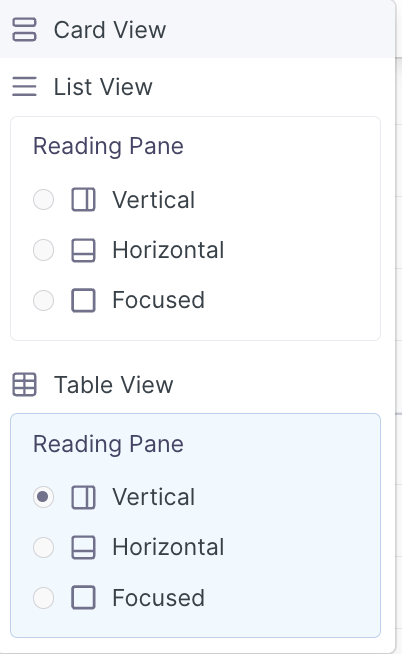The width and height of the screenshot is (402, 654).
Task: Click the List View hamburger-lines icon
Action: click(x=25, y=87)
